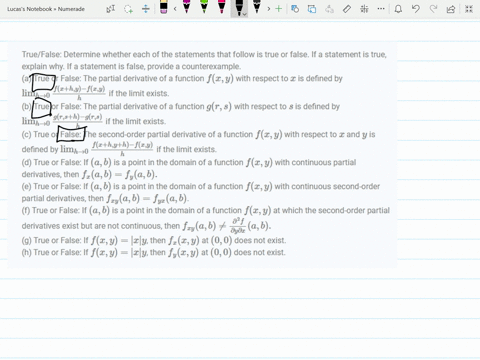This screenshot has height=360, width=480.
Task: Redo the last action
Action: 433,9
